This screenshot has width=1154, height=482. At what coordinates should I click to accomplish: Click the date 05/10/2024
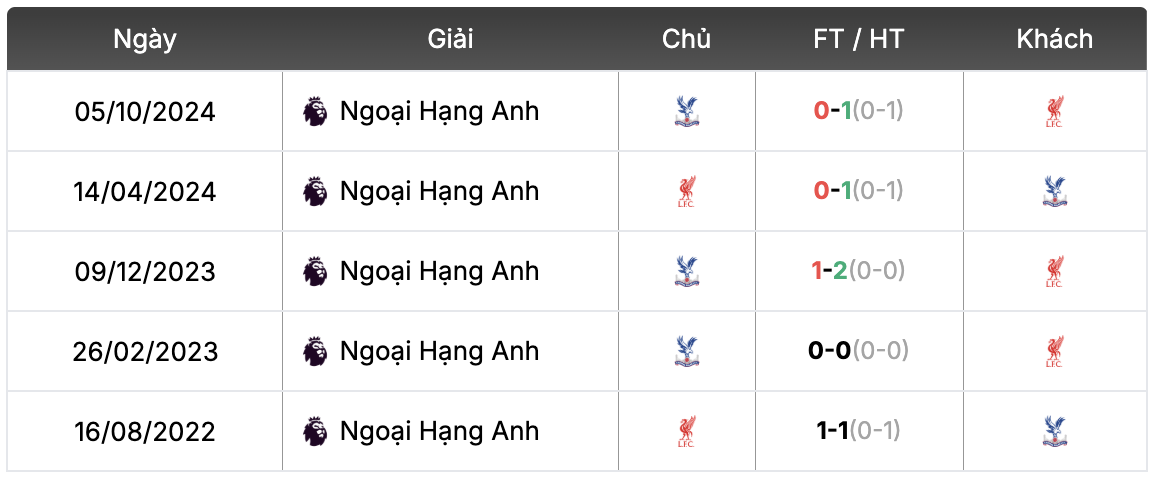point(145,112)
